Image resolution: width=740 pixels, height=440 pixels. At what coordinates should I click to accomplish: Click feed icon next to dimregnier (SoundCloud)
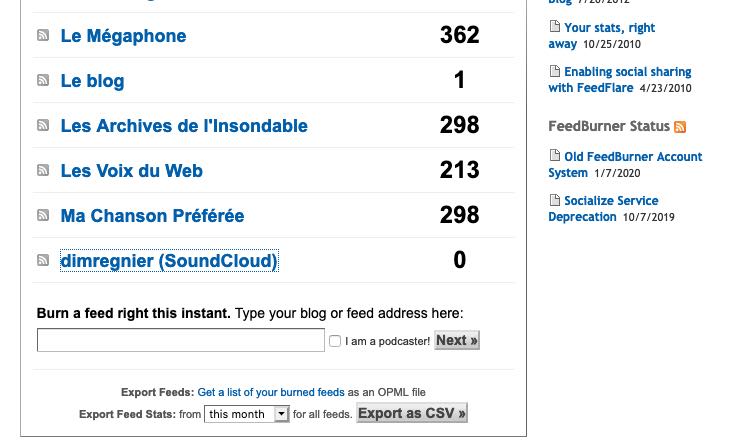(43, 260)
